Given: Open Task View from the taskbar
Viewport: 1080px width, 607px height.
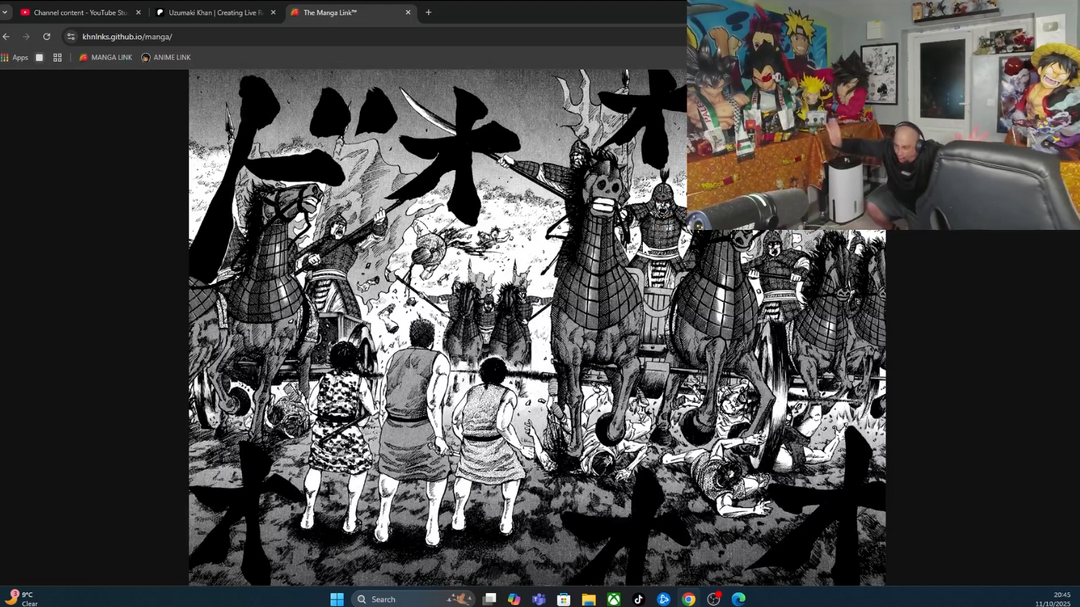Looking at the screenshot, I should (487, 600).
